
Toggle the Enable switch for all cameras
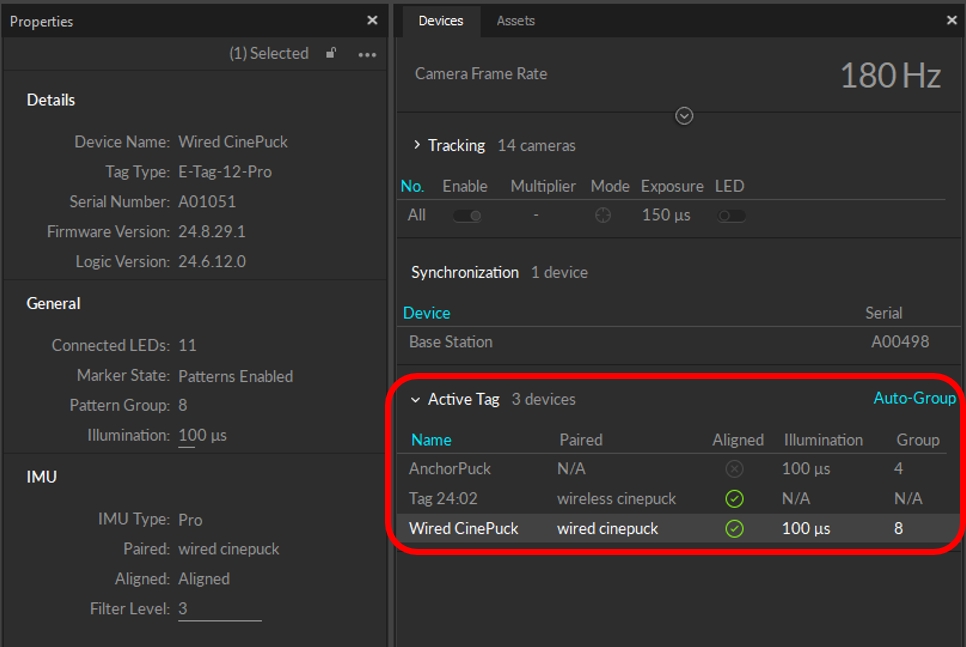click(466, 215)
